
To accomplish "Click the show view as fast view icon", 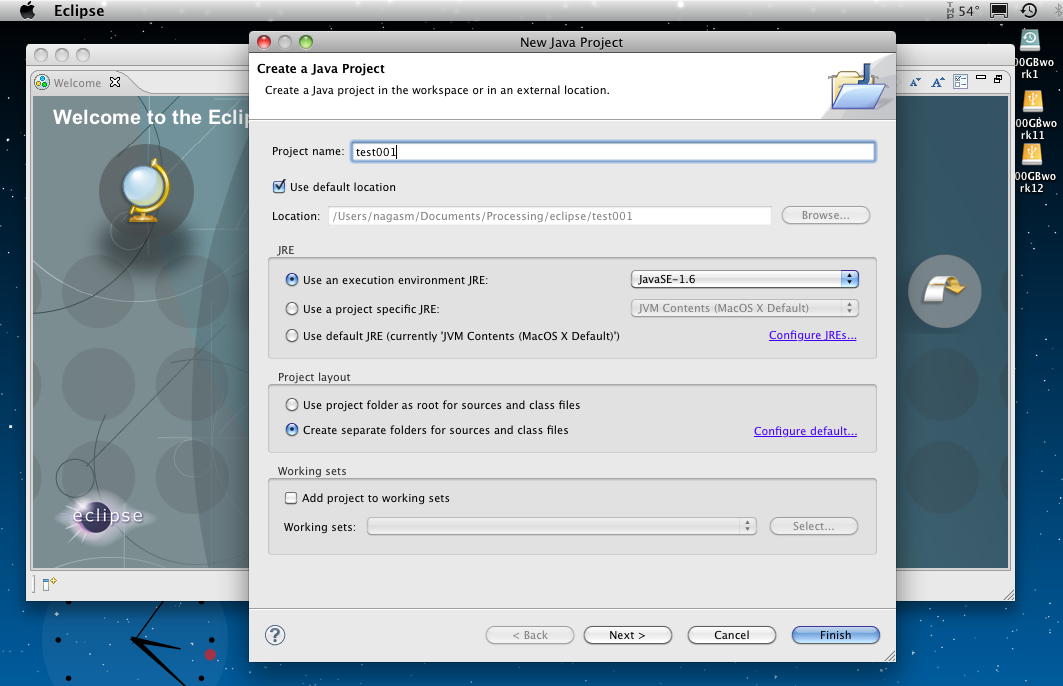I will point(49,583).
